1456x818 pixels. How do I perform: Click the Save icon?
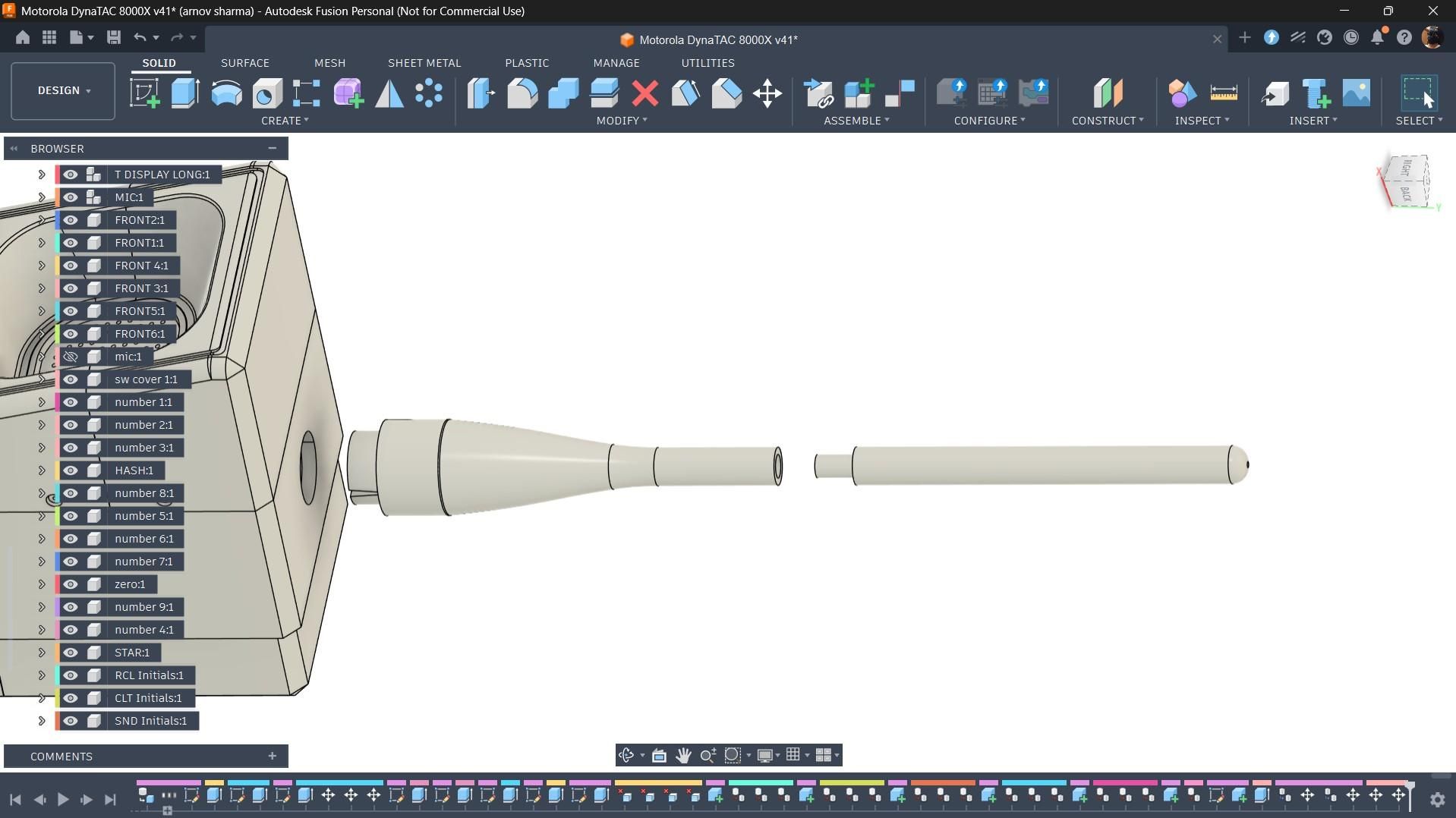(x=114, y=37)
